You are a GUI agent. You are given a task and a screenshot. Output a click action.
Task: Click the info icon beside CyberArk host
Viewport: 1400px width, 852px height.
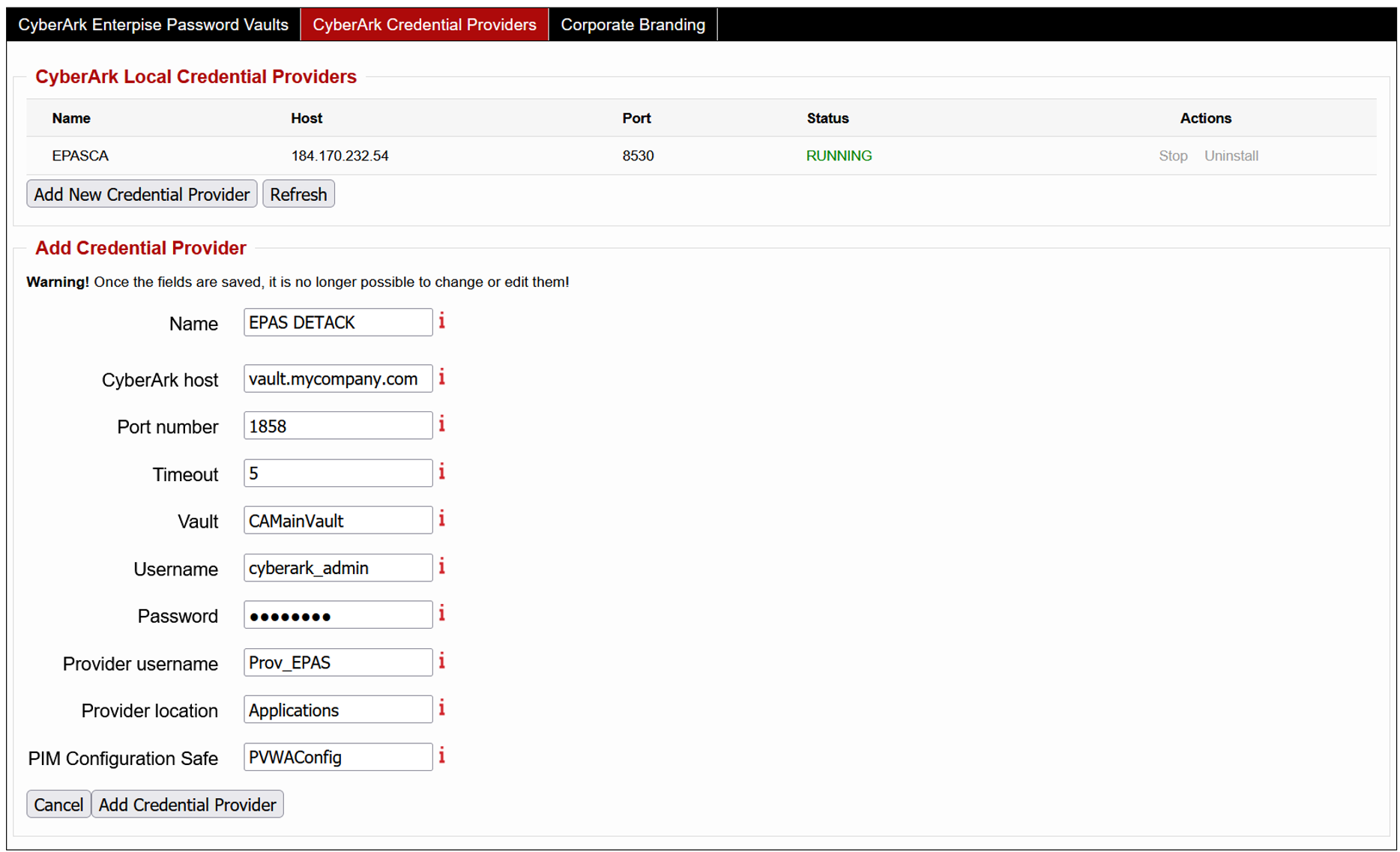coord(441,378)
